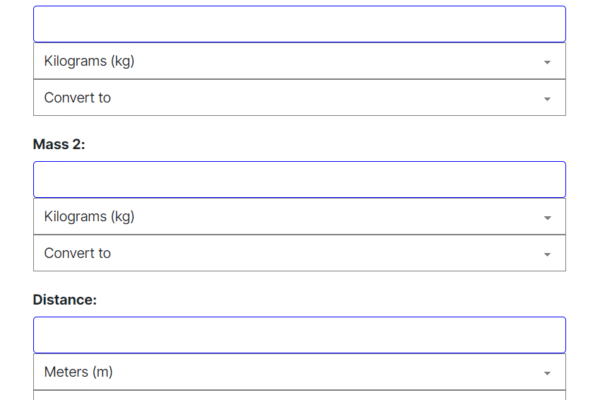Open the Mass 2 Kilograms (kg) unit selector
This screenshot has height=400, width=600.
(299, 216)
